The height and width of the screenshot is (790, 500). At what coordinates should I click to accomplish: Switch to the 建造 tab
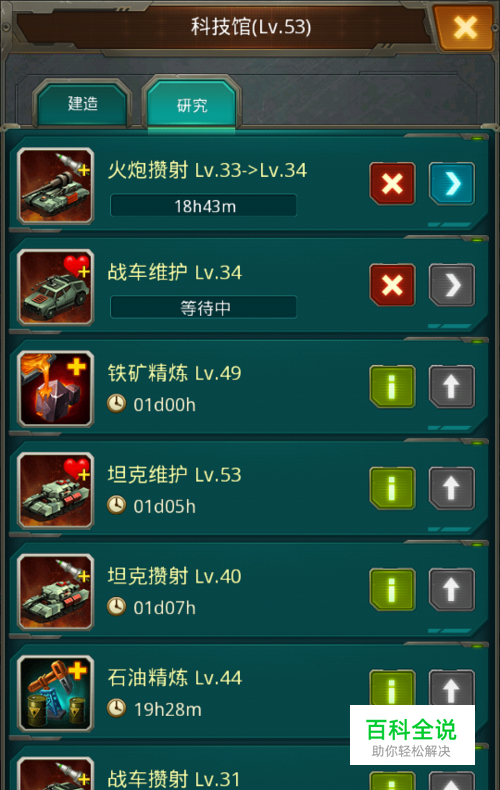(83, 104)
